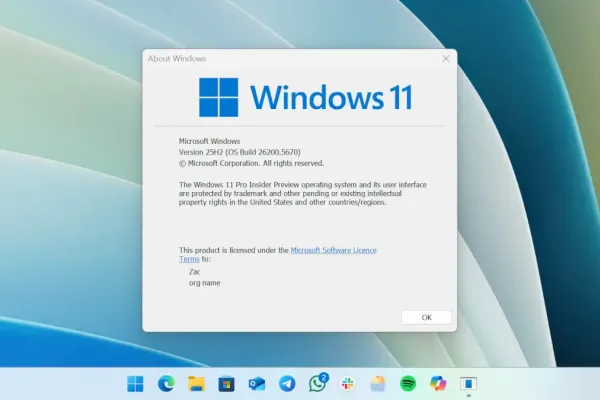This screenshot has height=400, width=600.
Task: Click the Microsoft Corporation copyright line
Action: [251, 163]
